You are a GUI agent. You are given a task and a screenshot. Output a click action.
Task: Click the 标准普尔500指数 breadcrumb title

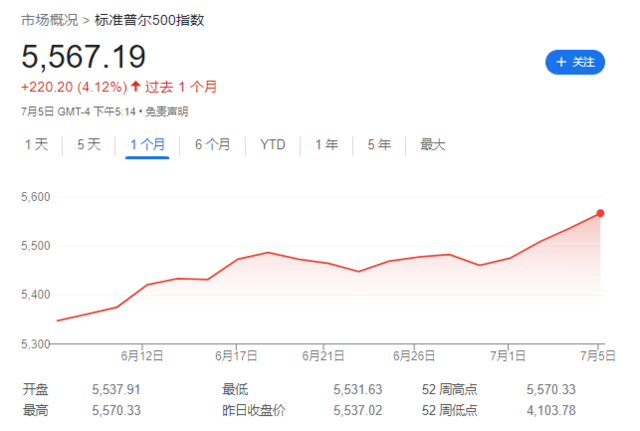149,20
